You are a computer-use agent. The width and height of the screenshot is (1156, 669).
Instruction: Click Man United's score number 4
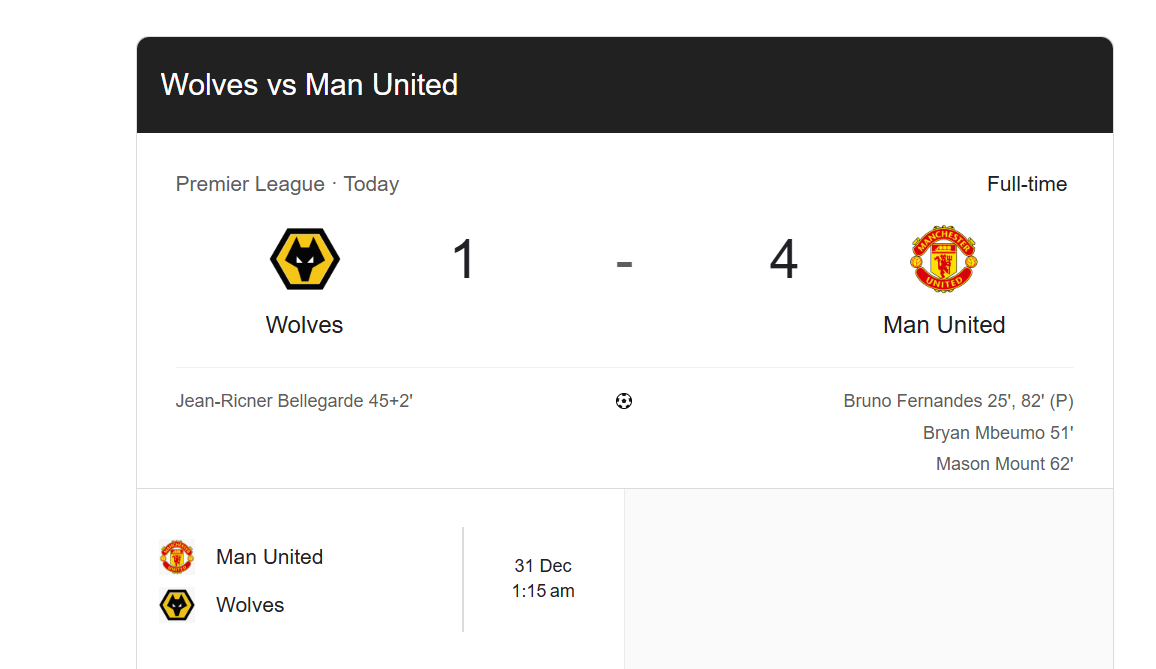click(x=783, y=260)
